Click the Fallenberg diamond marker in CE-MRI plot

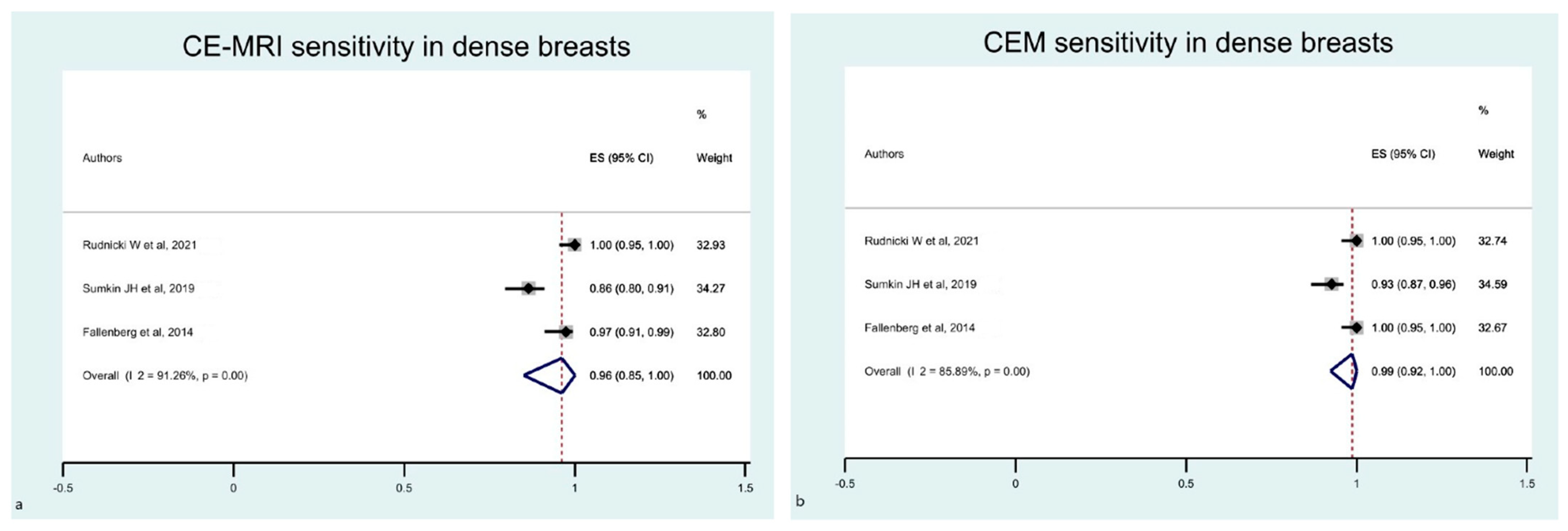[566, 332]
